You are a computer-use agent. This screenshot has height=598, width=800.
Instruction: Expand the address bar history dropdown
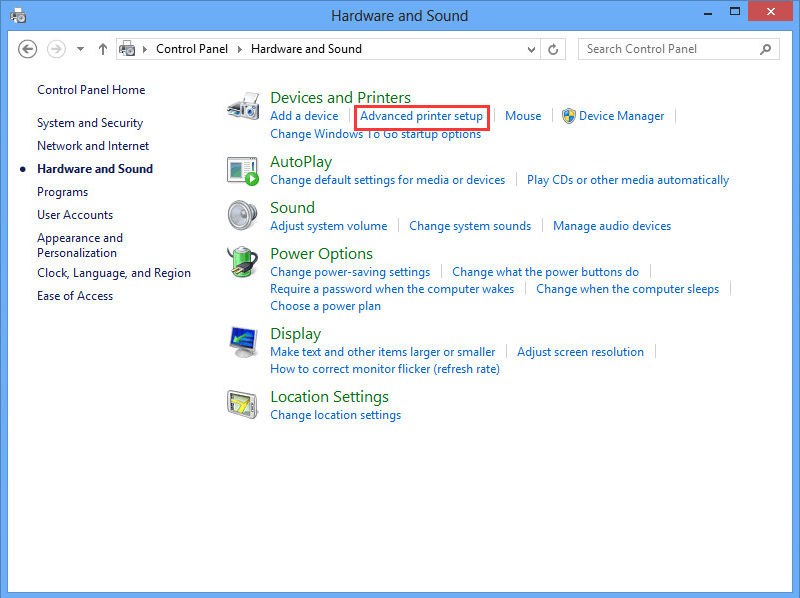point(531,49)
